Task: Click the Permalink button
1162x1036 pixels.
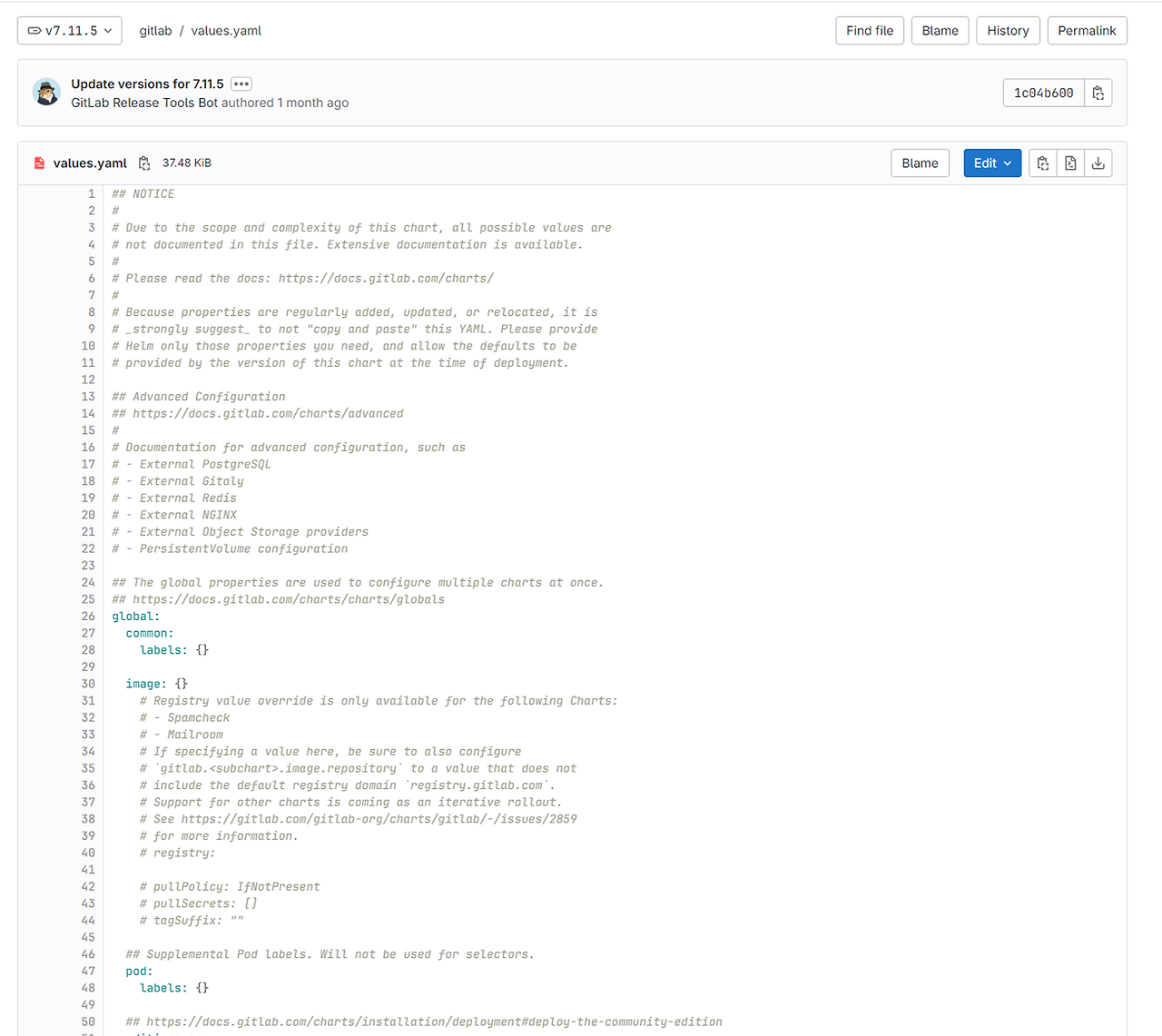Action: [x=1087, y=31]
